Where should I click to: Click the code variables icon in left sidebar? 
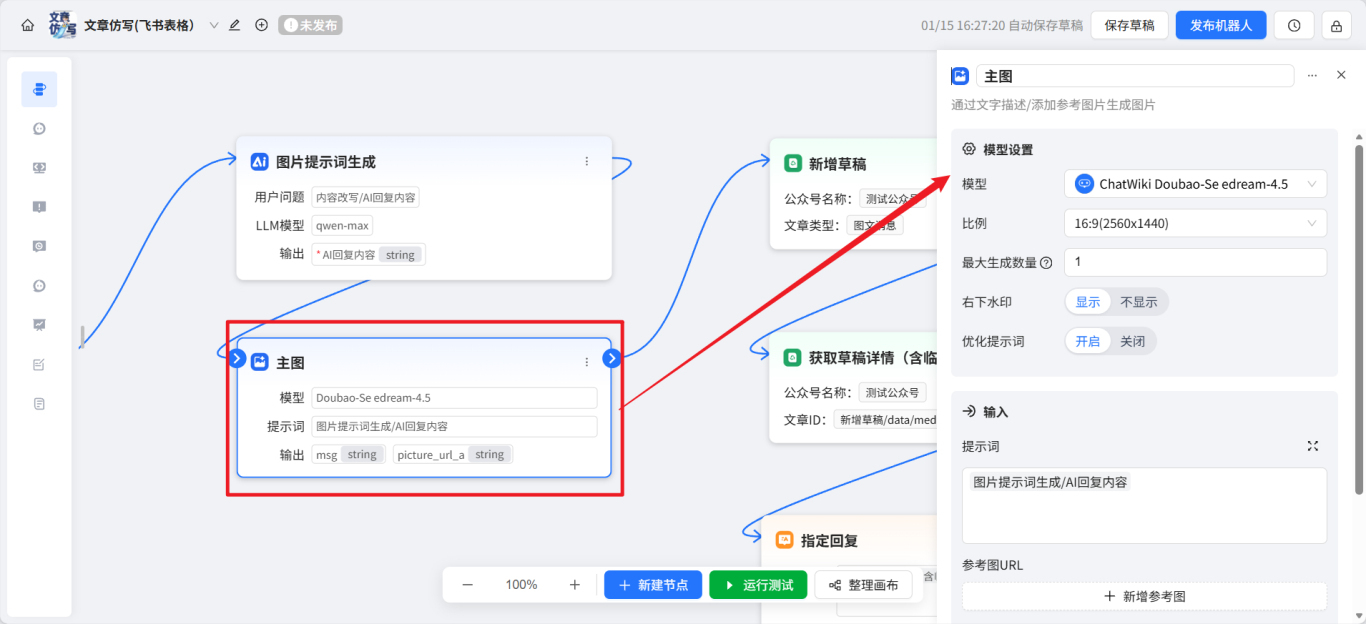coord(39,167)
